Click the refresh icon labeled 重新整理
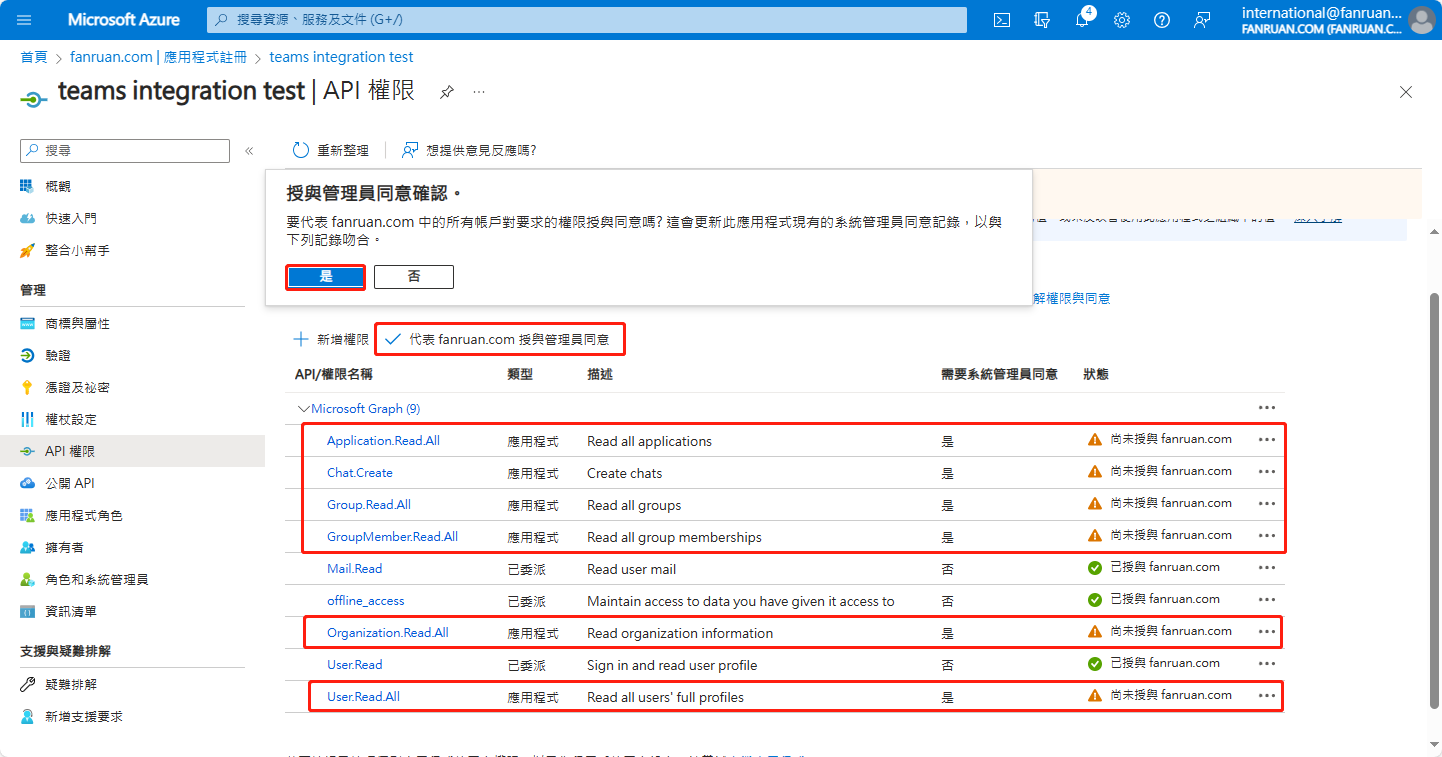This screenshot has height=757, width=1442. pos(301,150)
